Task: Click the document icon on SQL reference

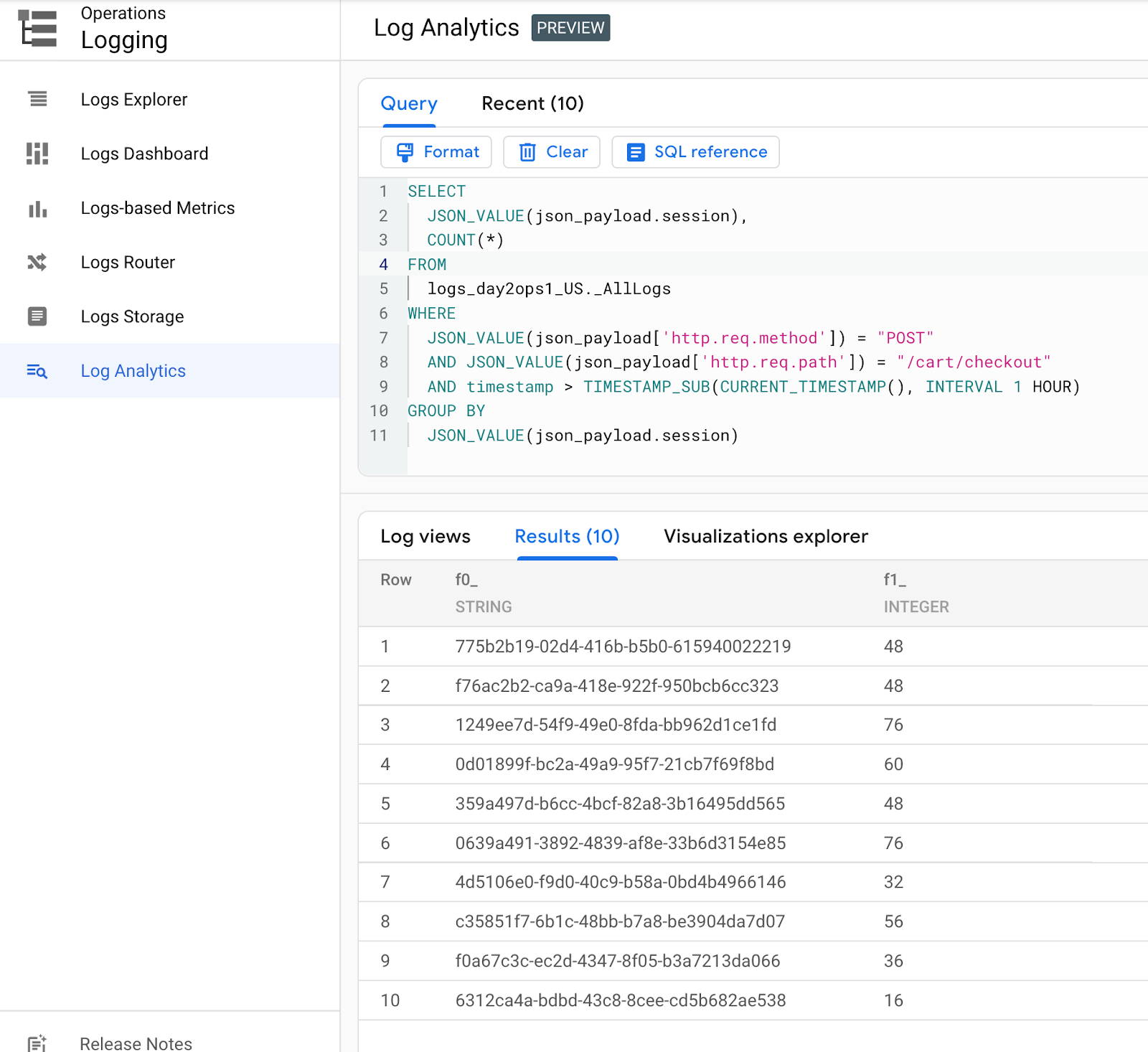Action: coord(636,152)
